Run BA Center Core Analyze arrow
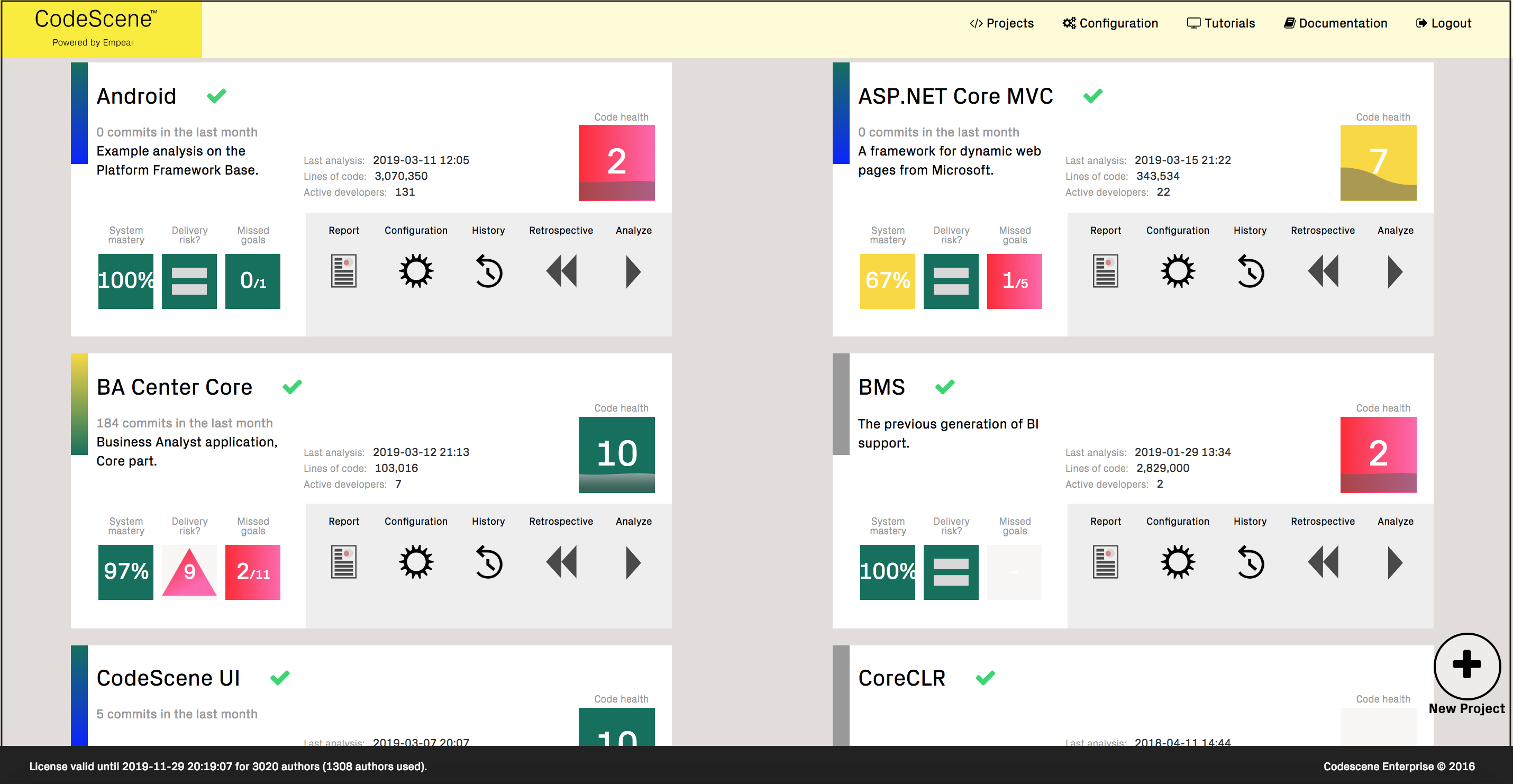1513x784 pixels. coord(633,562)
